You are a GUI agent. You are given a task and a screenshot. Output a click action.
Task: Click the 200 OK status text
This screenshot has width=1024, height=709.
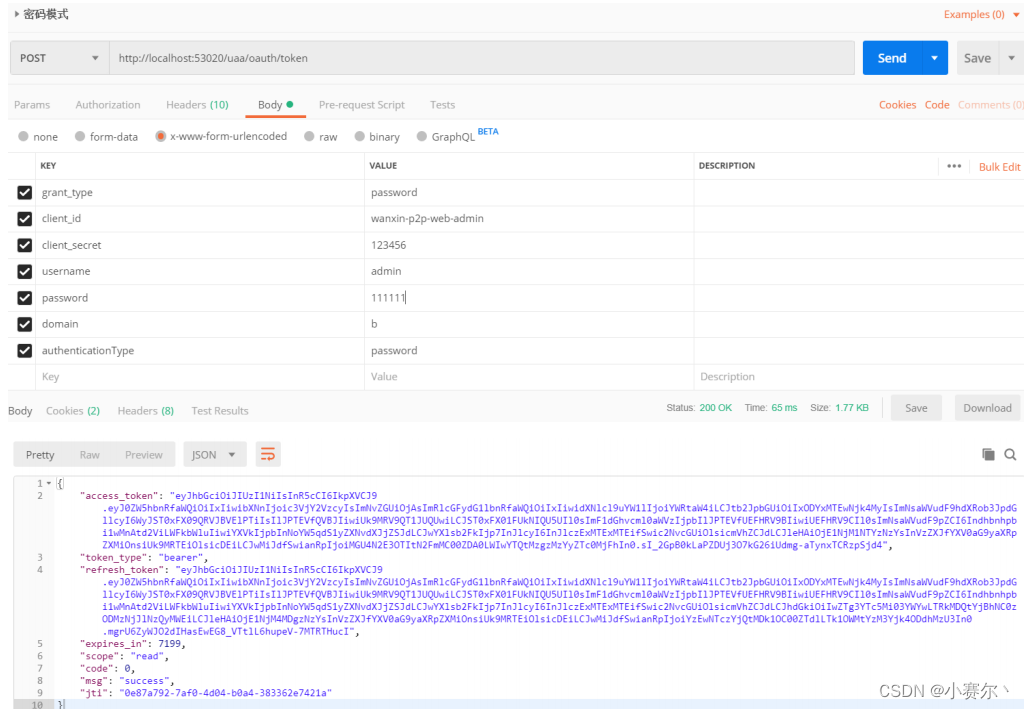click(715, 407)
